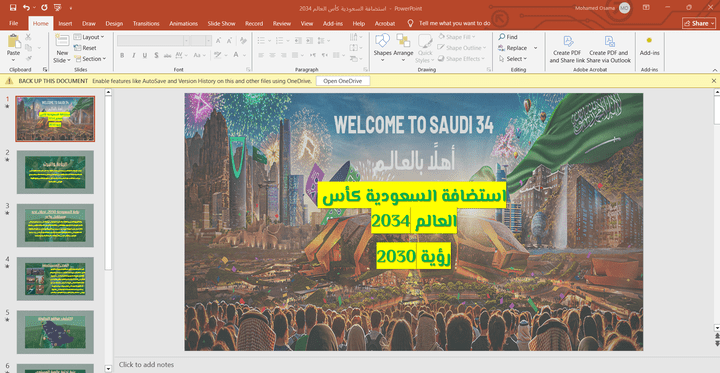The image size is (720, 373).
Task: Toggle italic formatting
Action: [x=134, y=55]
